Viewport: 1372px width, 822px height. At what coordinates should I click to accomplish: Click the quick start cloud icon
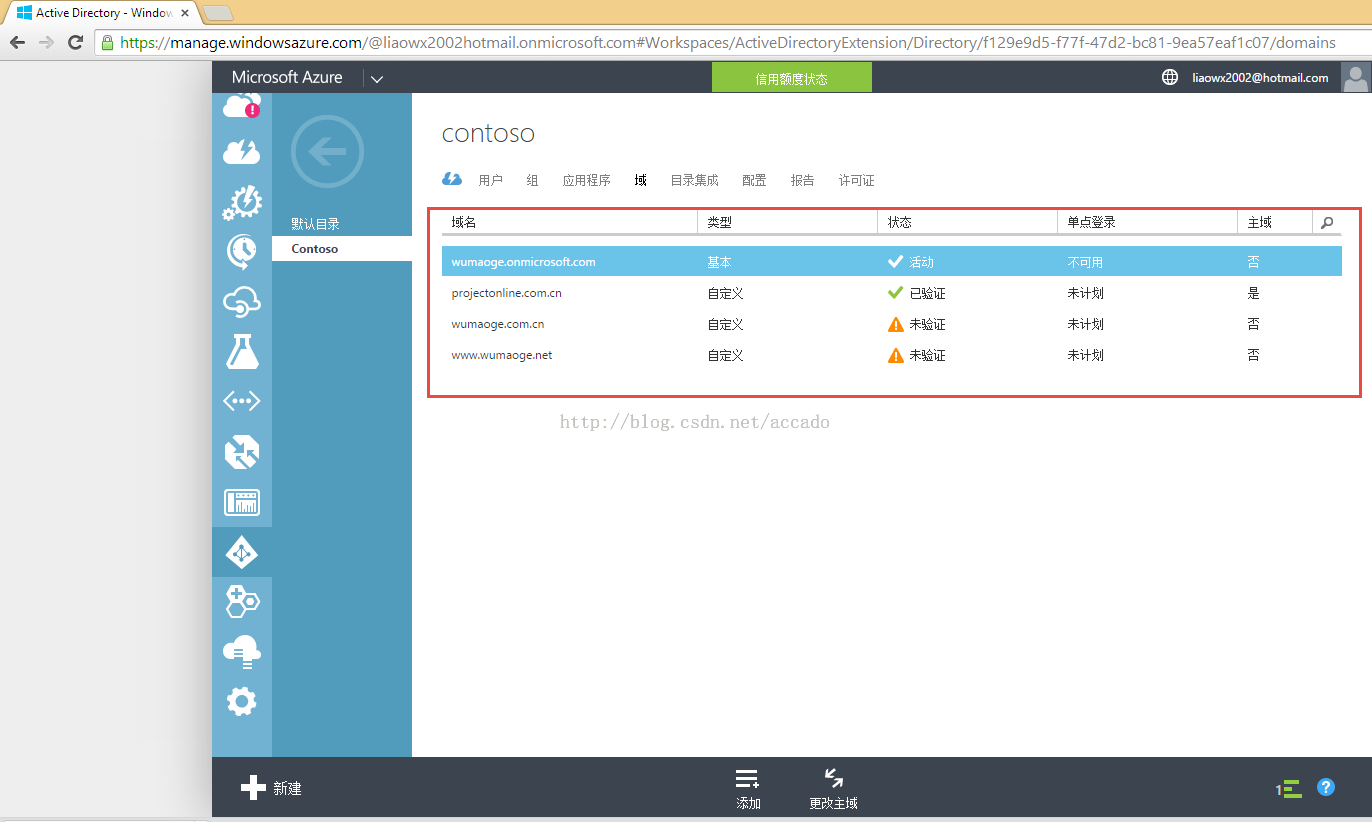pos(452,180)
